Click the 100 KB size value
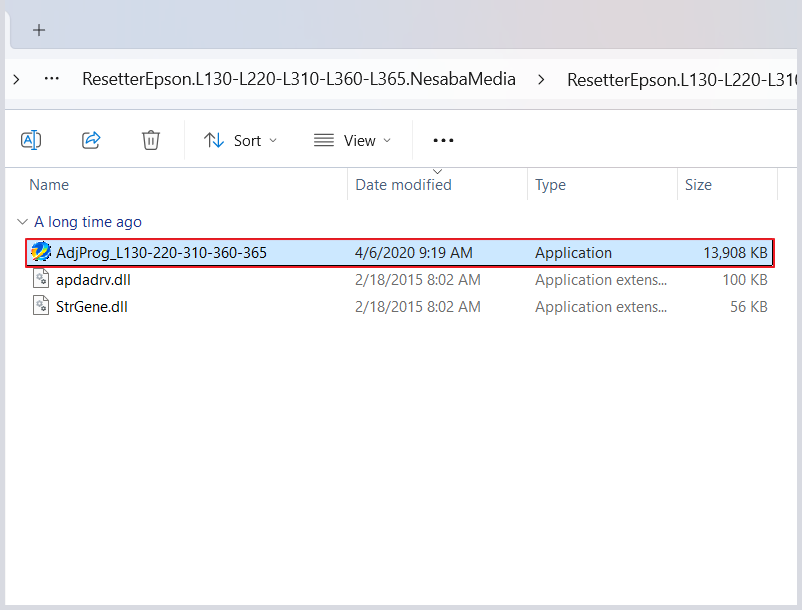Screen dimensions: 802x610 (745, 280)
